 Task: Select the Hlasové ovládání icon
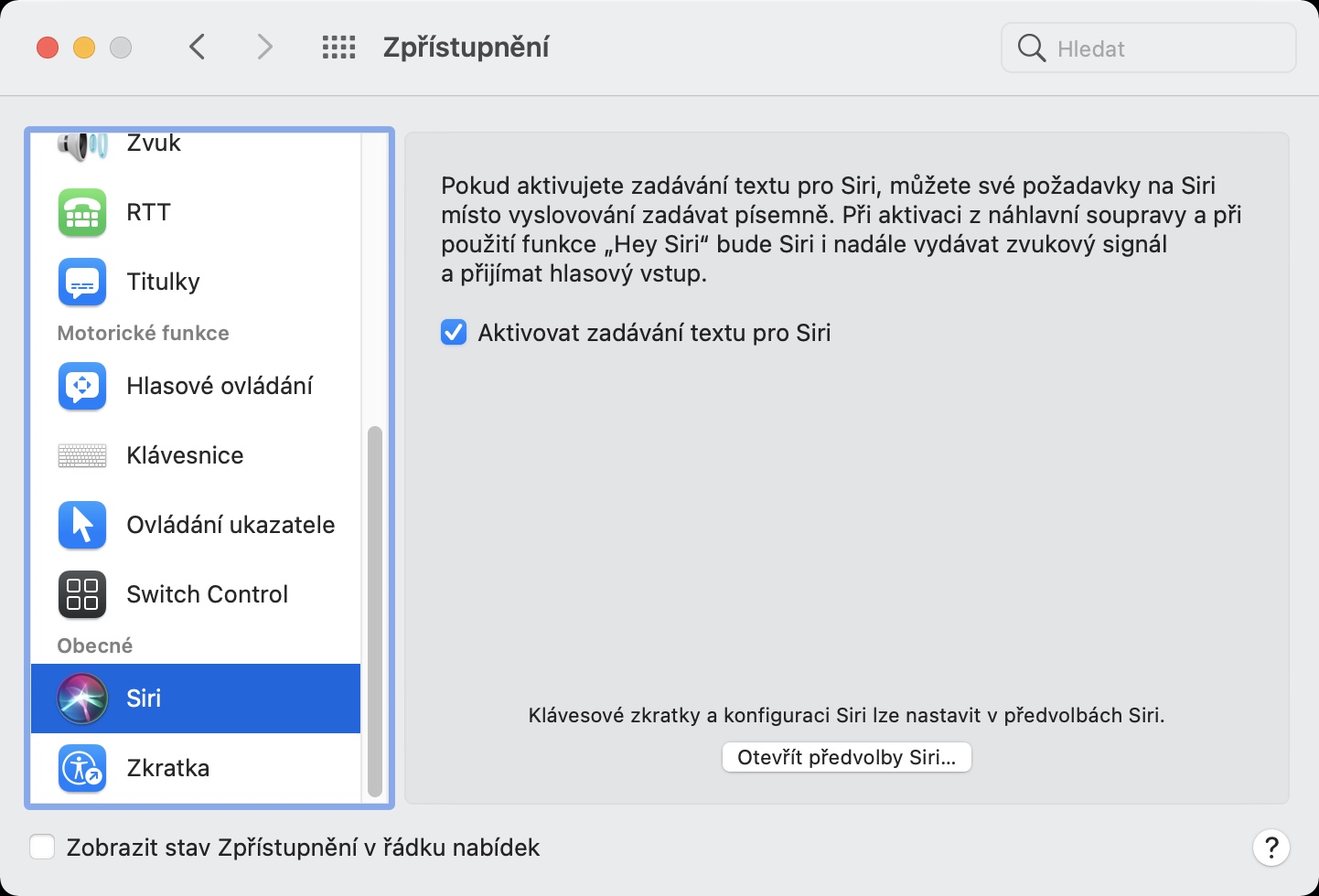pos(82,386)
